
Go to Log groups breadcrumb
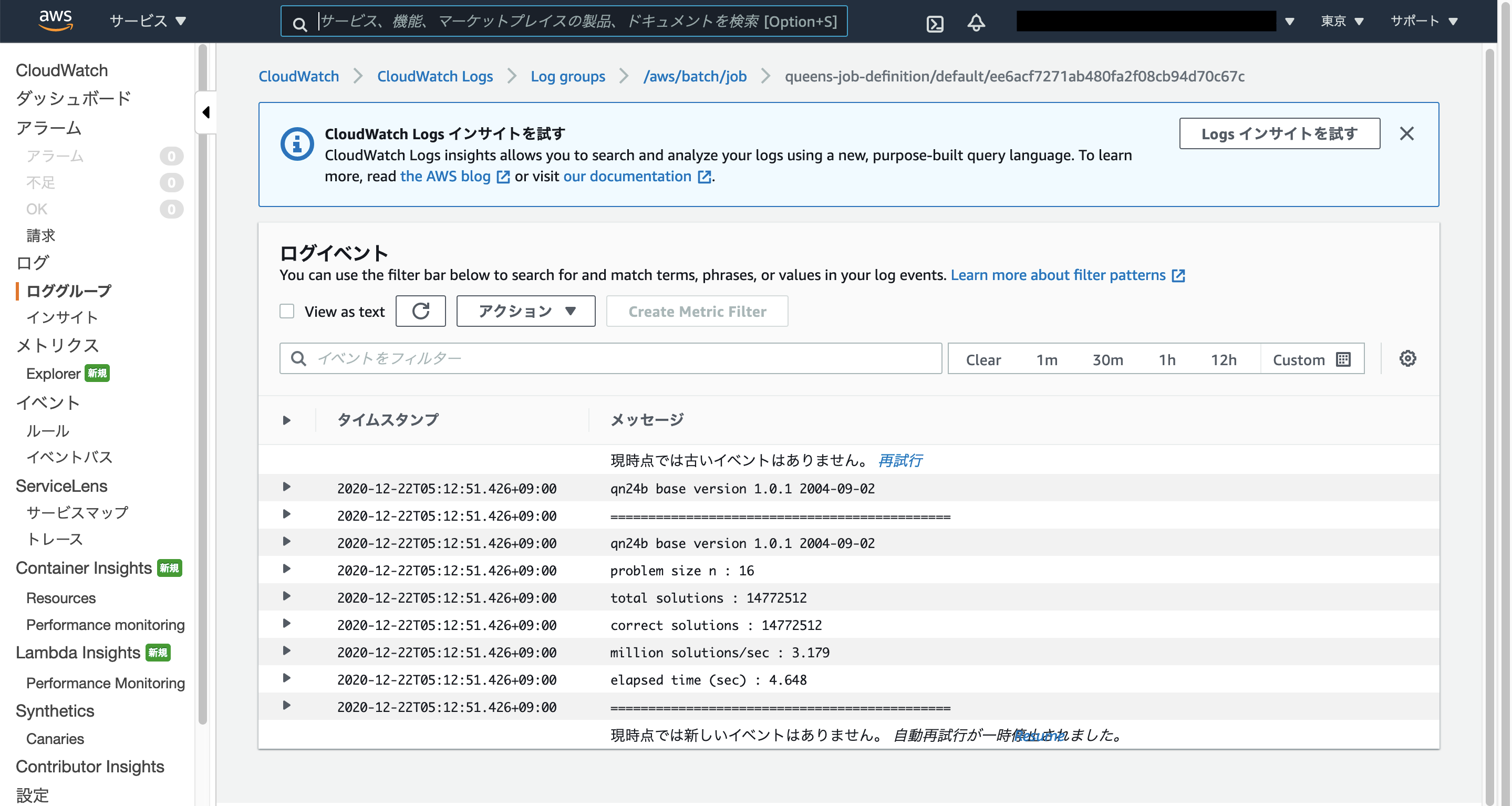pos(567,76)
